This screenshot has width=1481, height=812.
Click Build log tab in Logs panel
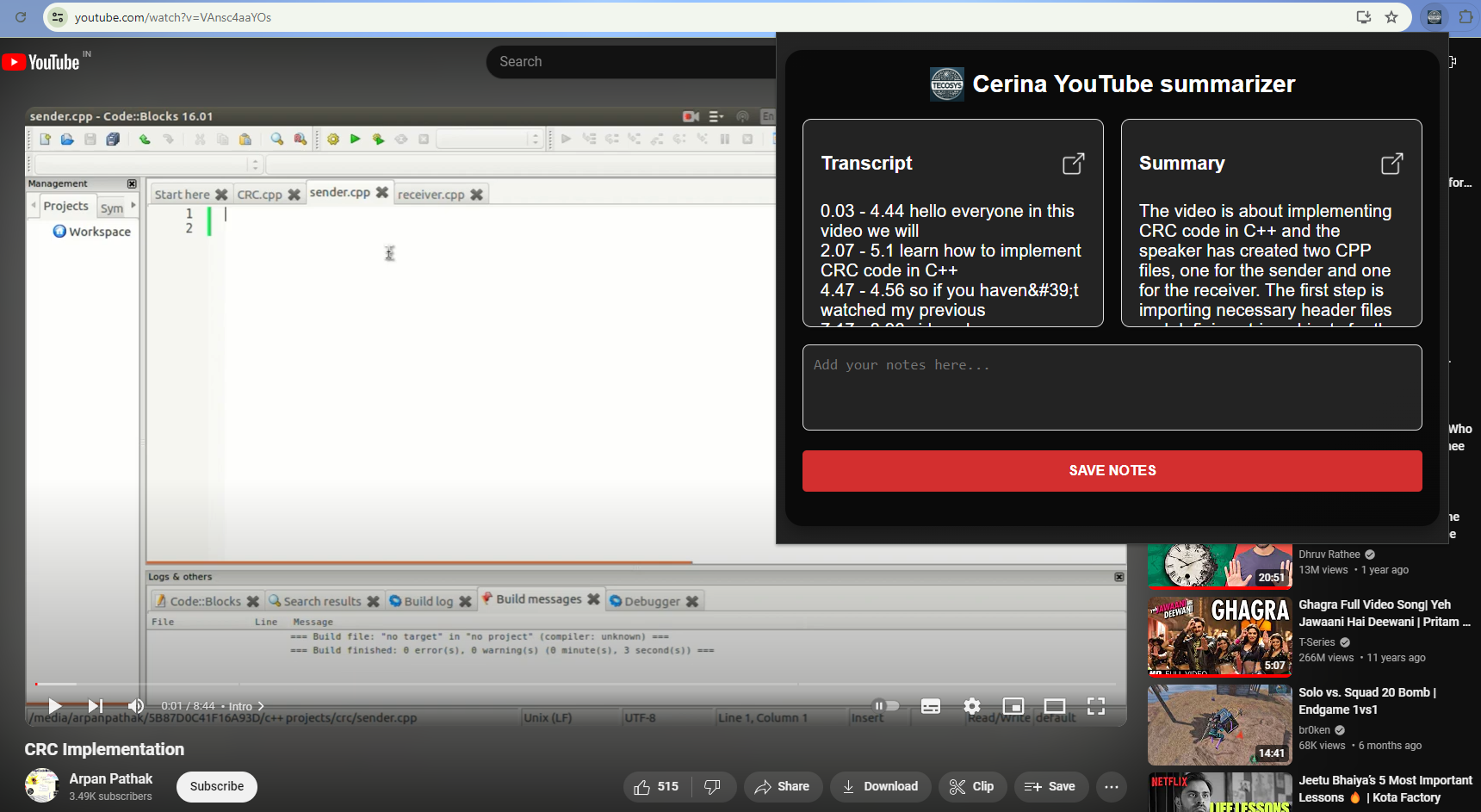click(428, 601)
